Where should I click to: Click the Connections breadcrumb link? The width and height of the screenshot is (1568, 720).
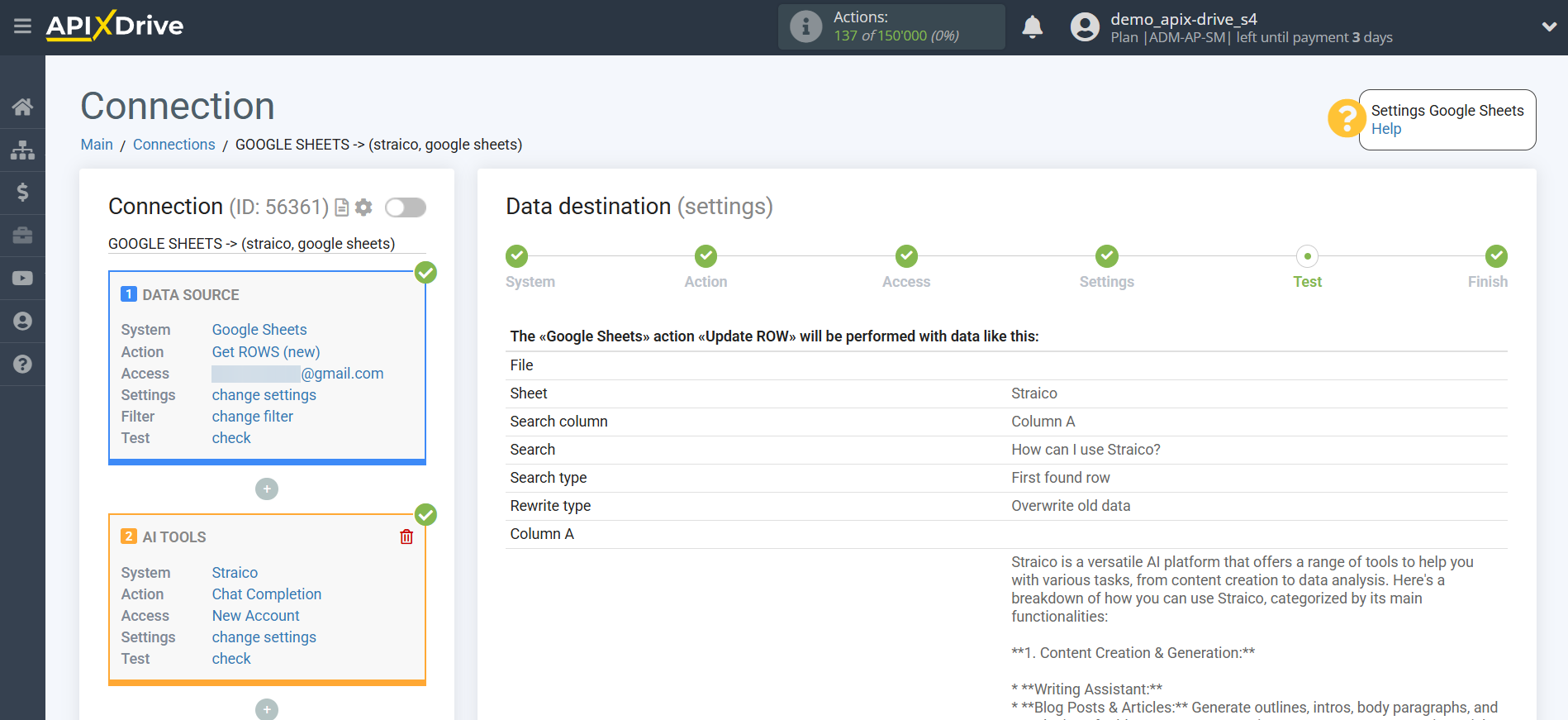[173, 145]
